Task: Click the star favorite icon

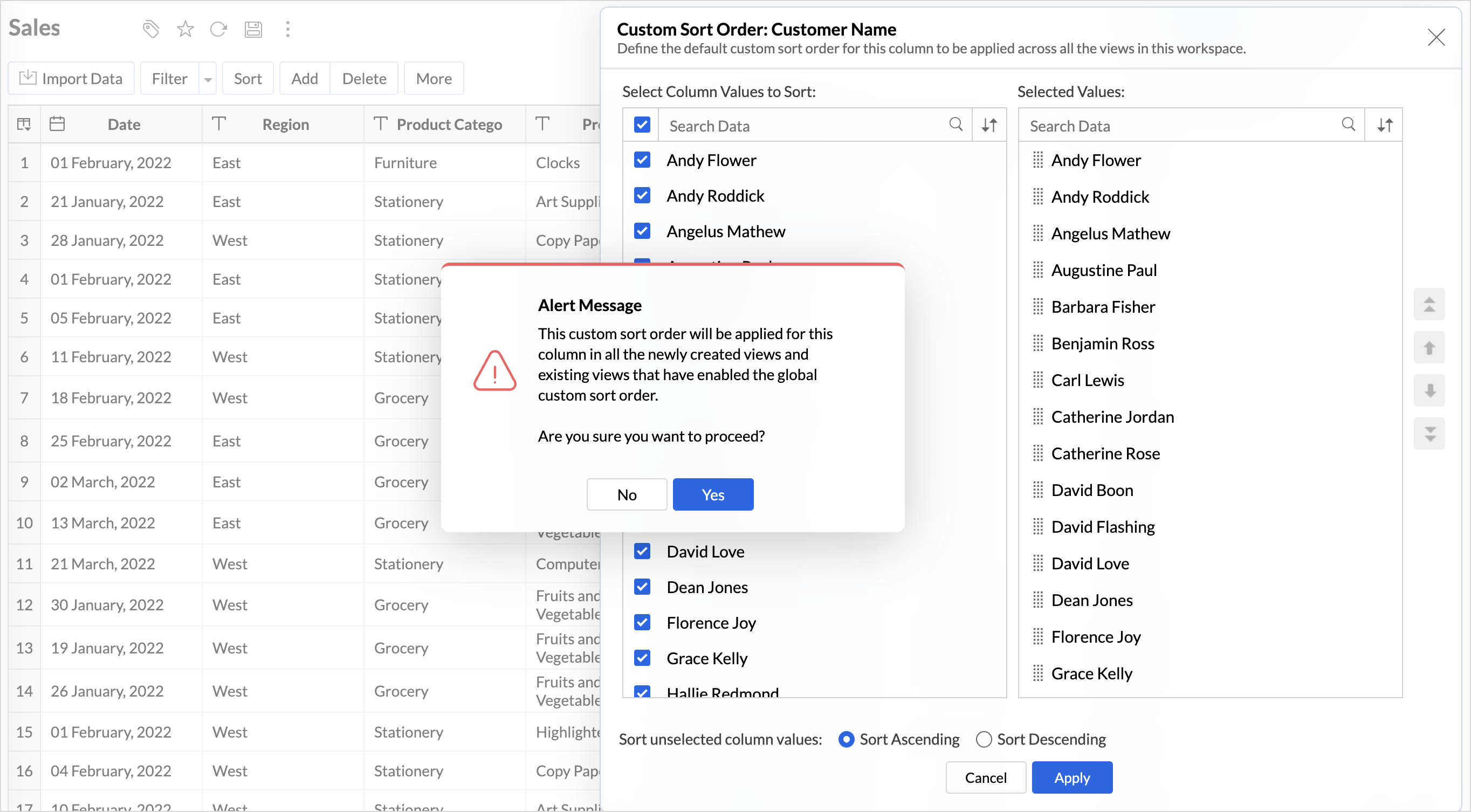Action: click(x=185, y=29)
